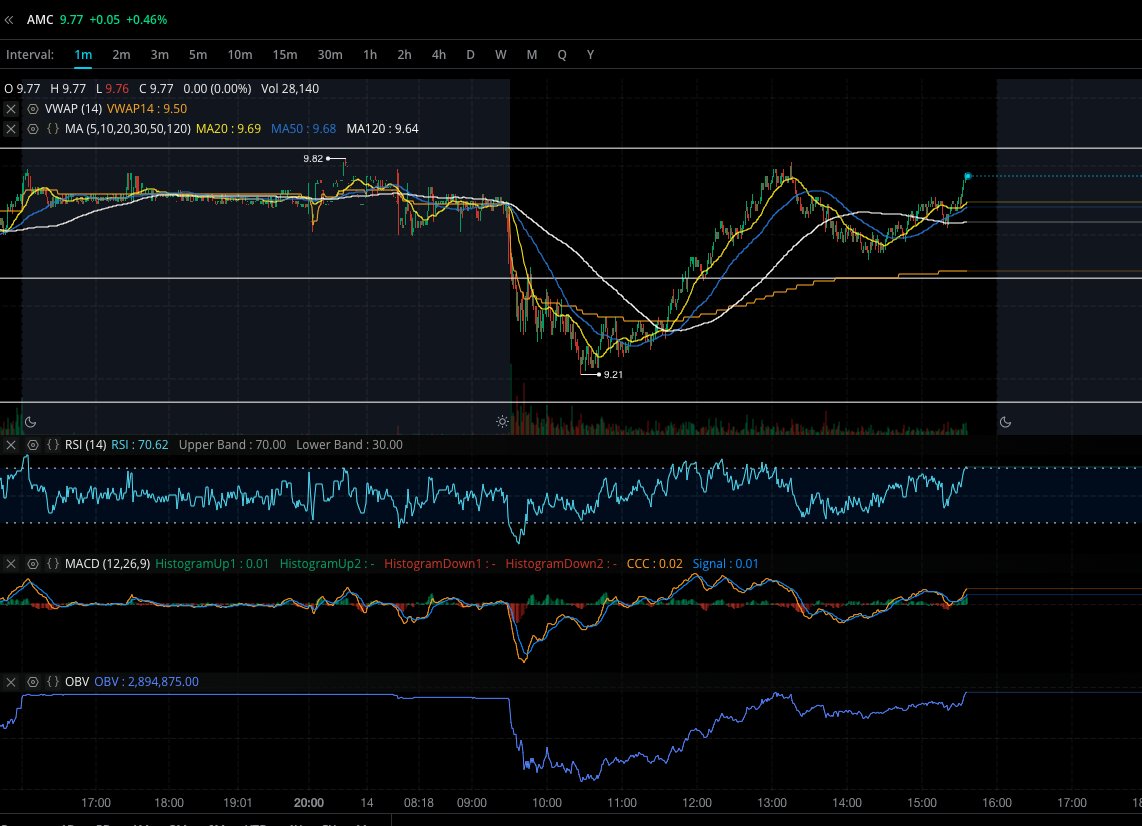1142x826 pixels.
Task: Click the 13:00 time axis label
Action: 772,803
